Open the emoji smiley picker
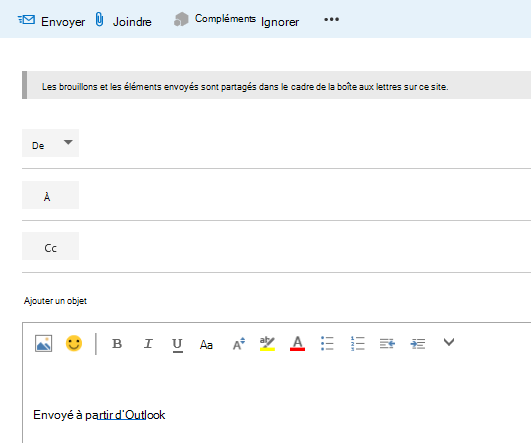Viewport: 531px width, 443px height. coord(74,343)
